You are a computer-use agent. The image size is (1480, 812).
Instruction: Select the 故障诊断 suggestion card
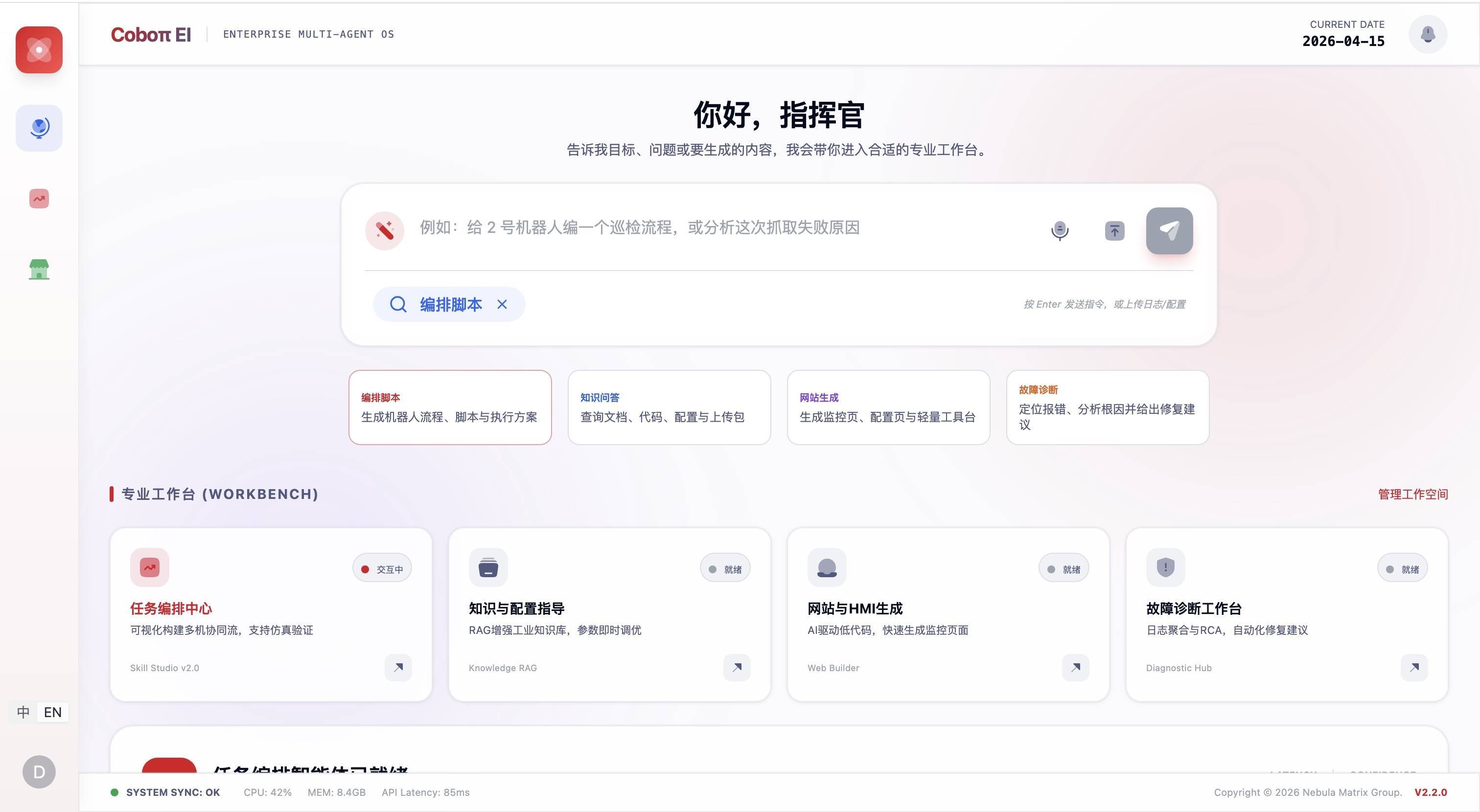(1108, 407)
